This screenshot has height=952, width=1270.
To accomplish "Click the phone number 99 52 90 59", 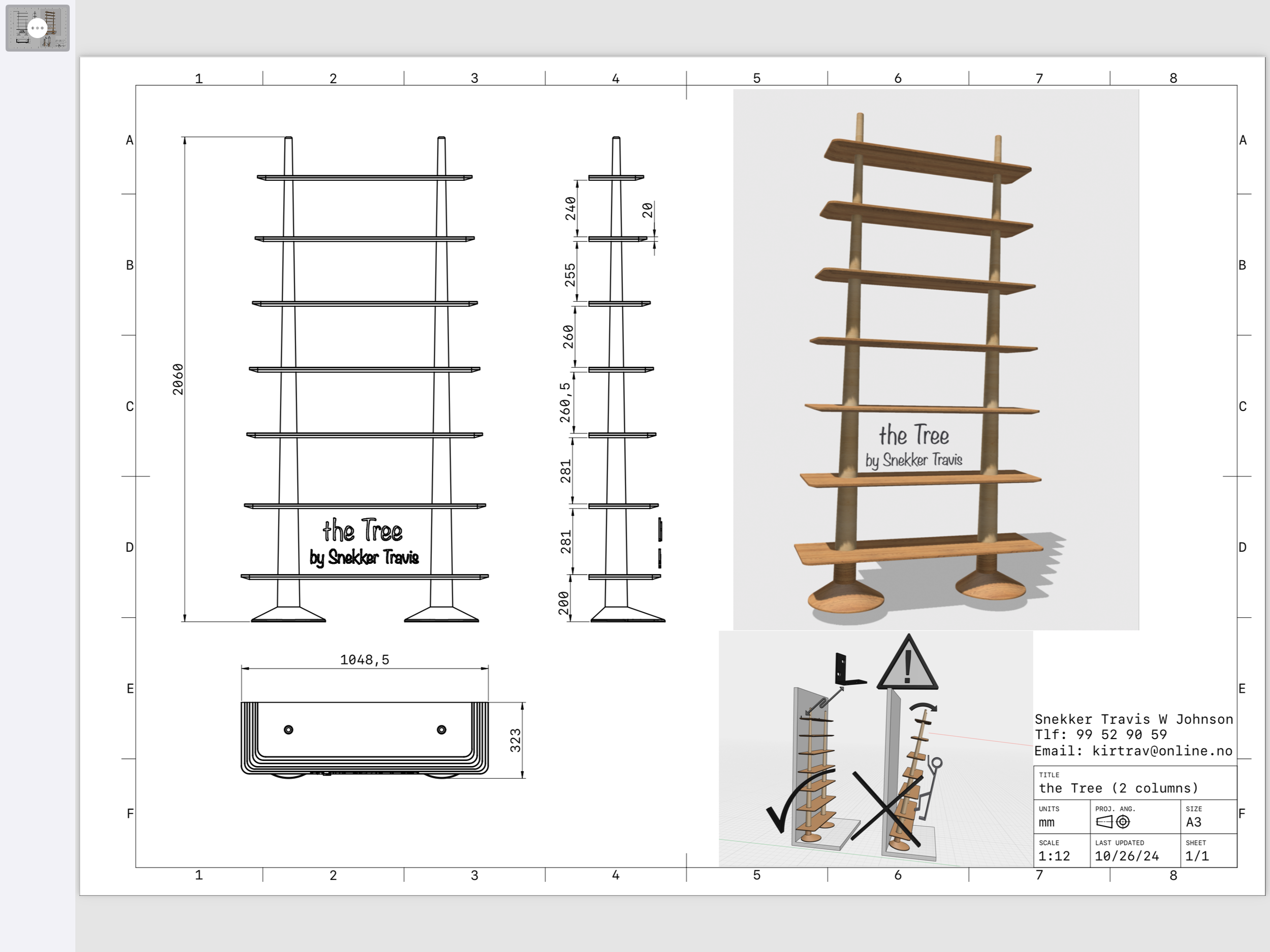I will [x=1121, y=735].
